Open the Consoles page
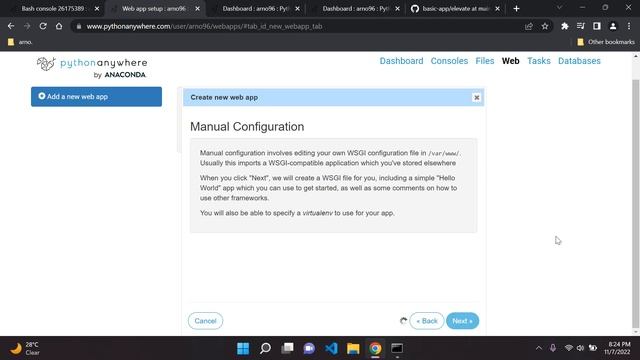Viewport: 640px width, 360px height. [x=449, y=61]
